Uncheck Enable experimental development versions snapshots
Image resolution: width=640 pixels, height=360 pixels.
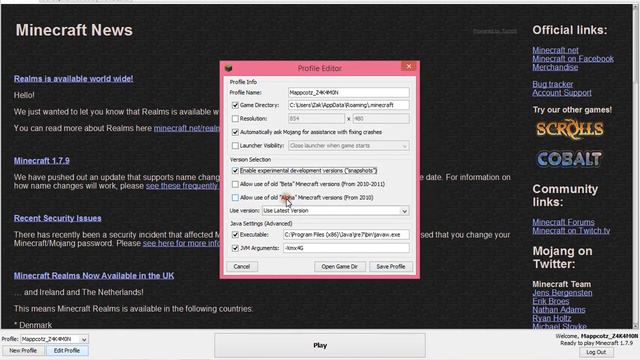click(x=235, y=171)
